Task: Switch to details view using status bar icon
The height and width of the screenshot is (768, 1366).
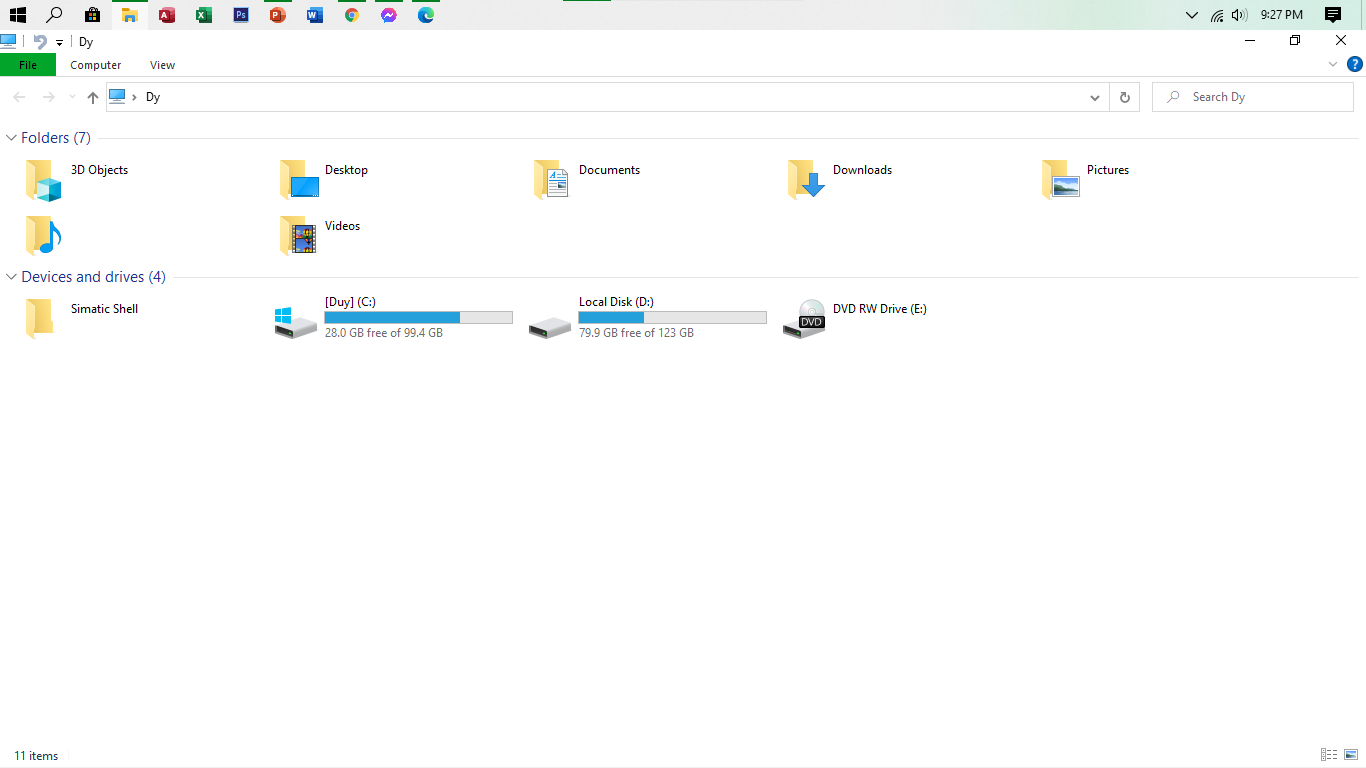Action: [1329, 755]
